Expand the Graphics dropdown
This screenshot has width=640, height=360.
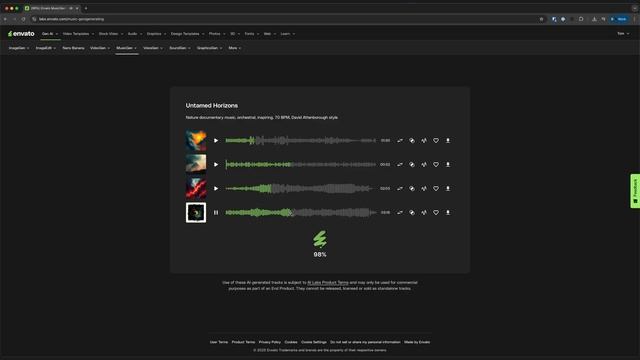click(156, 34)
